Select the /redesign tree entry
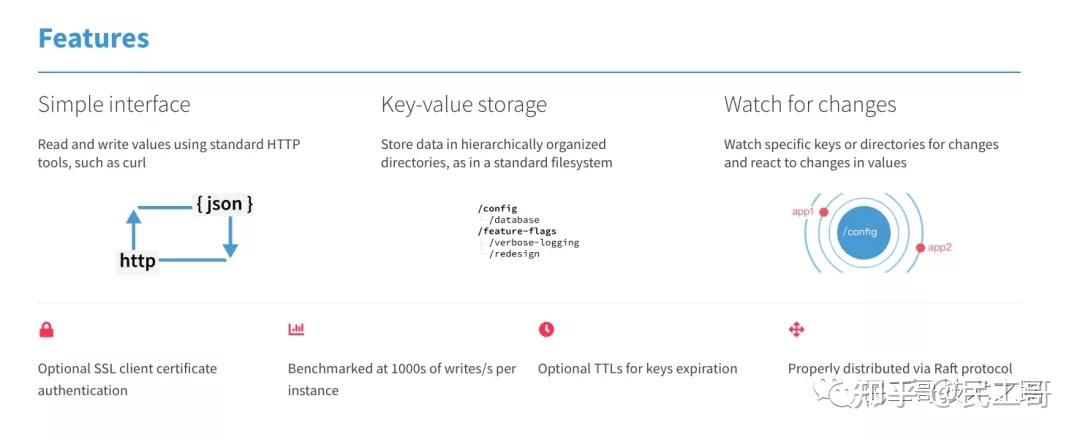Screen dimensions: 1080x439 point(514,254)
